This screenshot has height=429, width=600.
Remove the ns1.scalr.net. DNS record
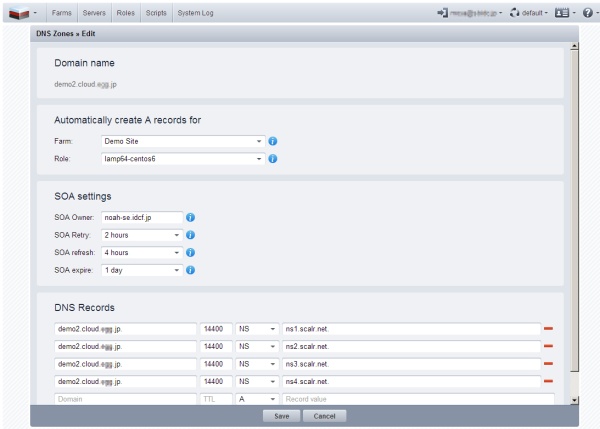[x=547, y=328]
